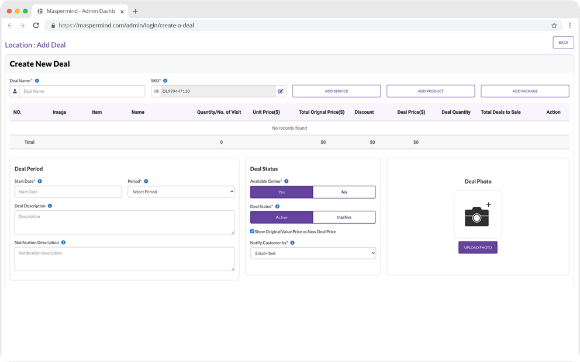Click the camera icon under Deal Photo
Screen dimensions: 580x362
[x=478, y=215]
